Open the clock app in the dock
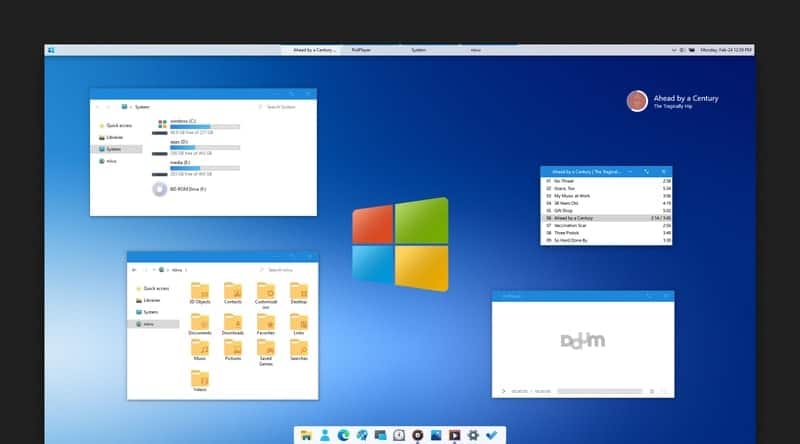 [399, 435]
